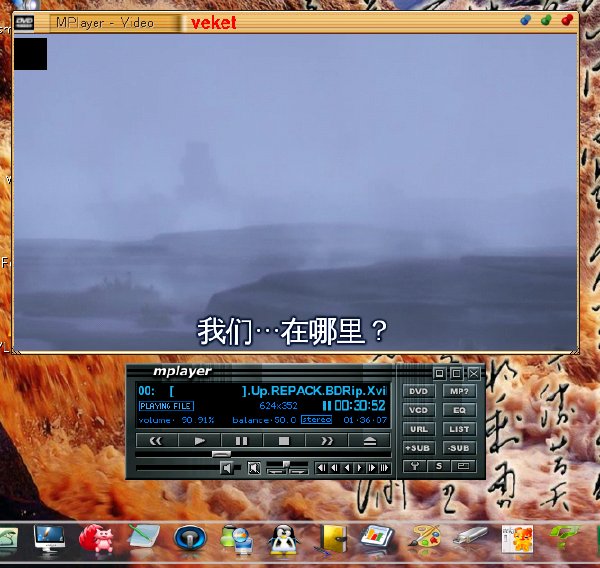Click the 'stereo' indicator in display
This screenshot has height=568, width=600.
pos(316,419)
